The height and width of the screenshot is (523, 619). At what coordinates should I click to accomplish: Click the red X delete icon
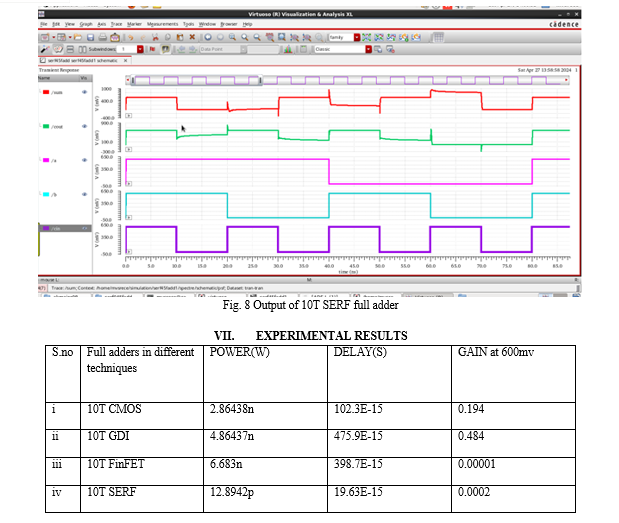192,37
